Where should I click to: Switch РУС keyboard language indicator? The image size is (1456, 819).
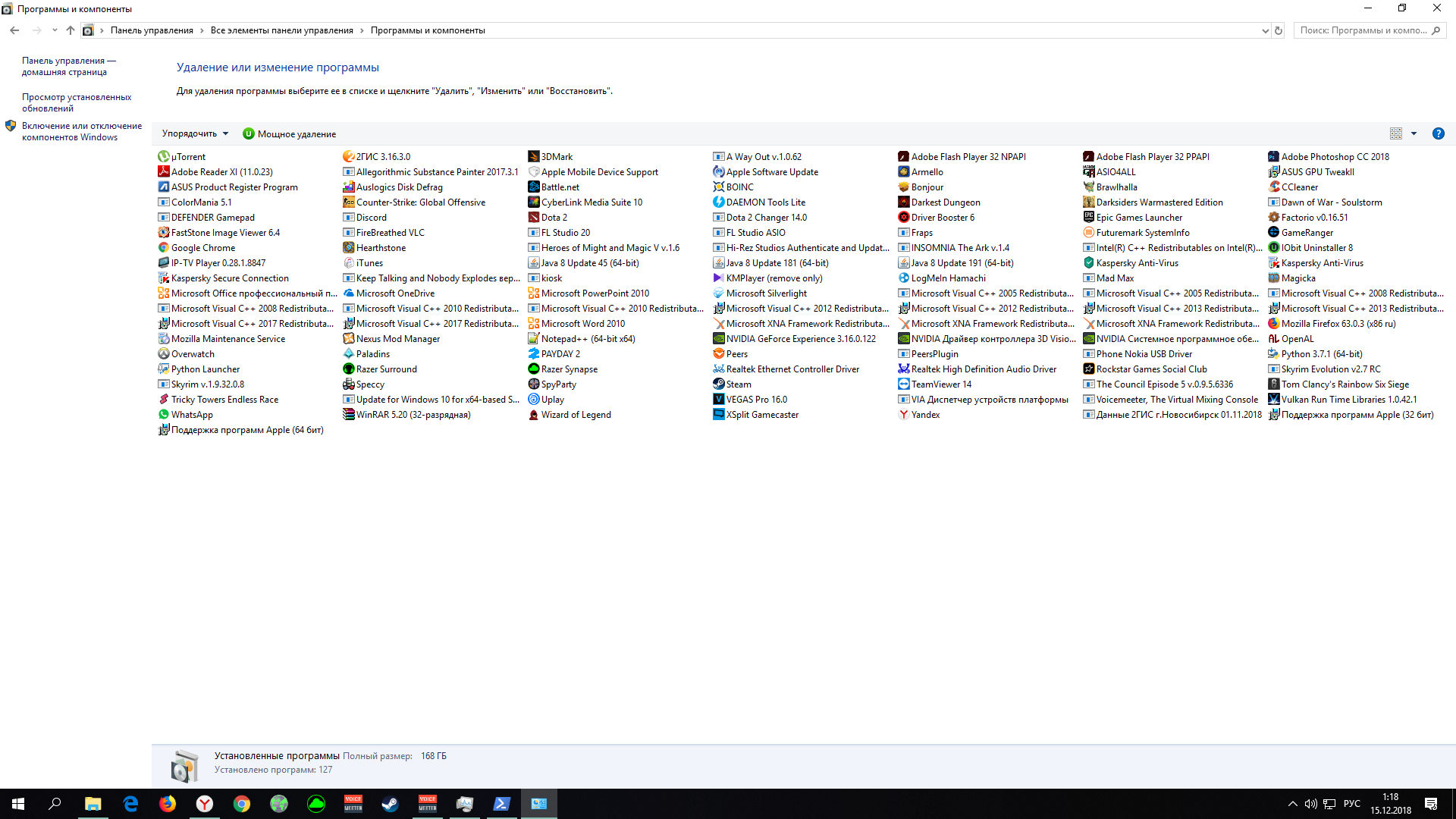click(x=1351, y=804)
